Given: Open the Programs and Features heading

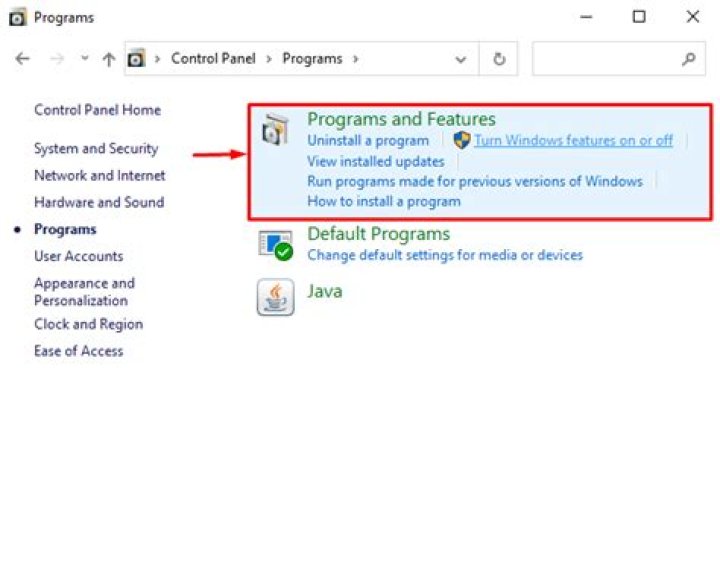Looking at the screenshot, I should [x=401, y=119].
